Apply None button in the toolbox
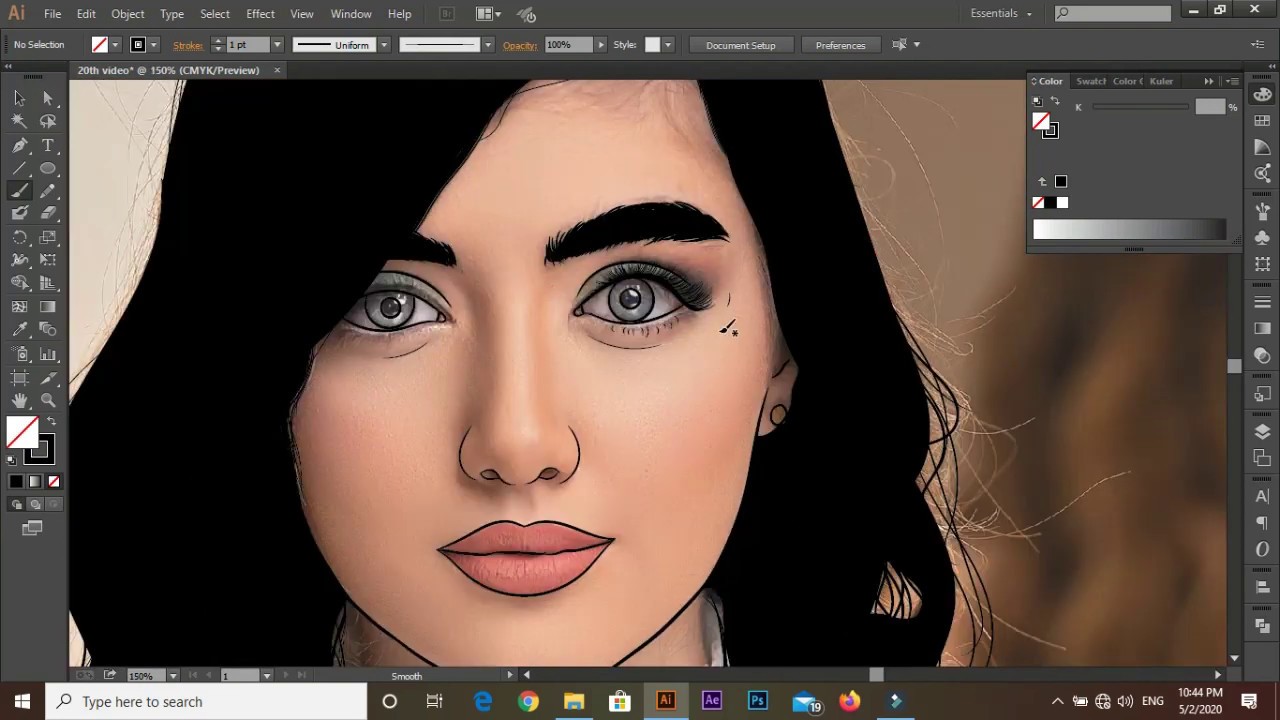The width and height of the screenshot is (1280, 720). [x=54, y=482]
